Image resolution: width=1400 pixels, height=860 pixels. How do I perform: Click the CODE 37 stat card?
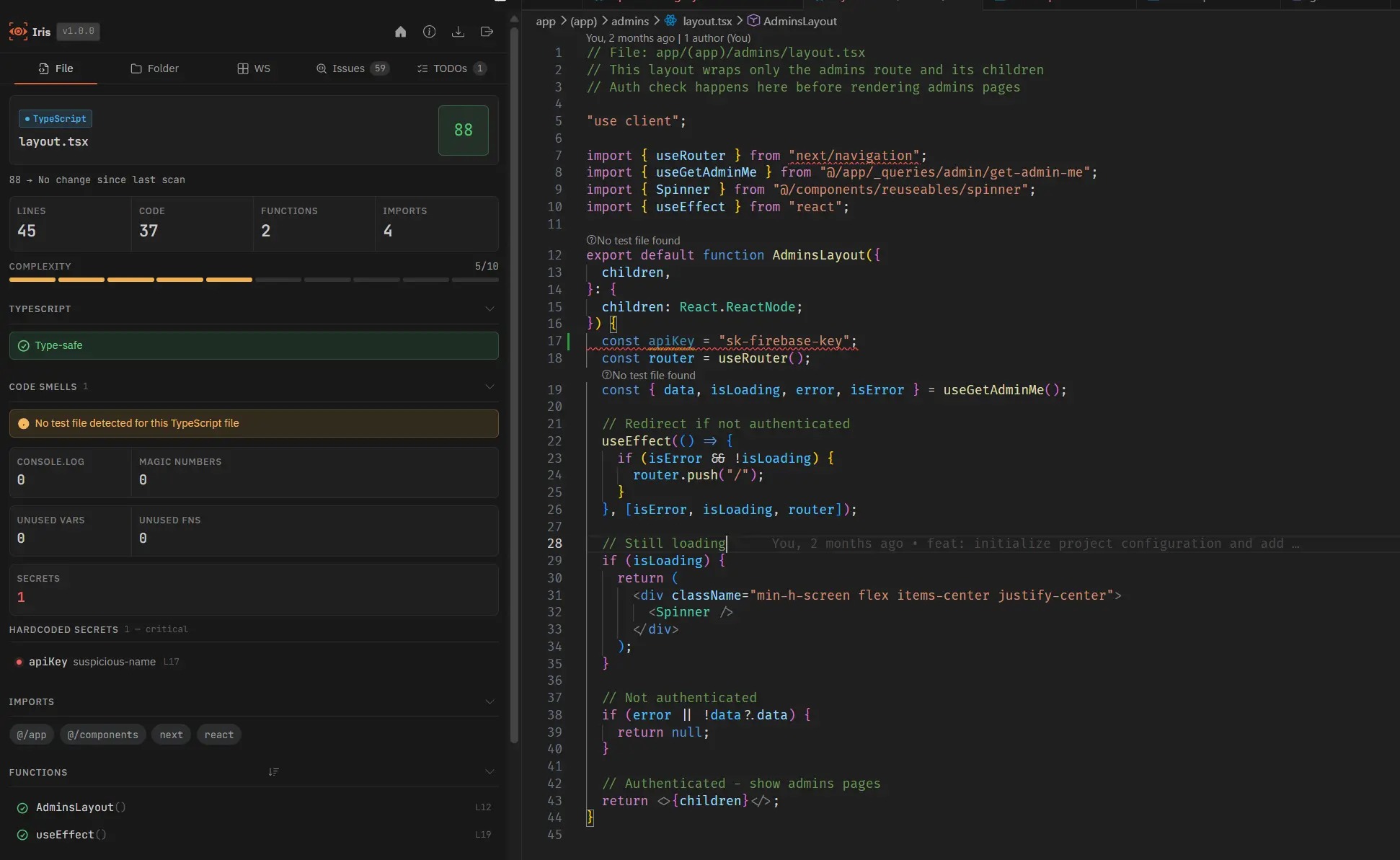pyautogui.click(x=192, y=223)
